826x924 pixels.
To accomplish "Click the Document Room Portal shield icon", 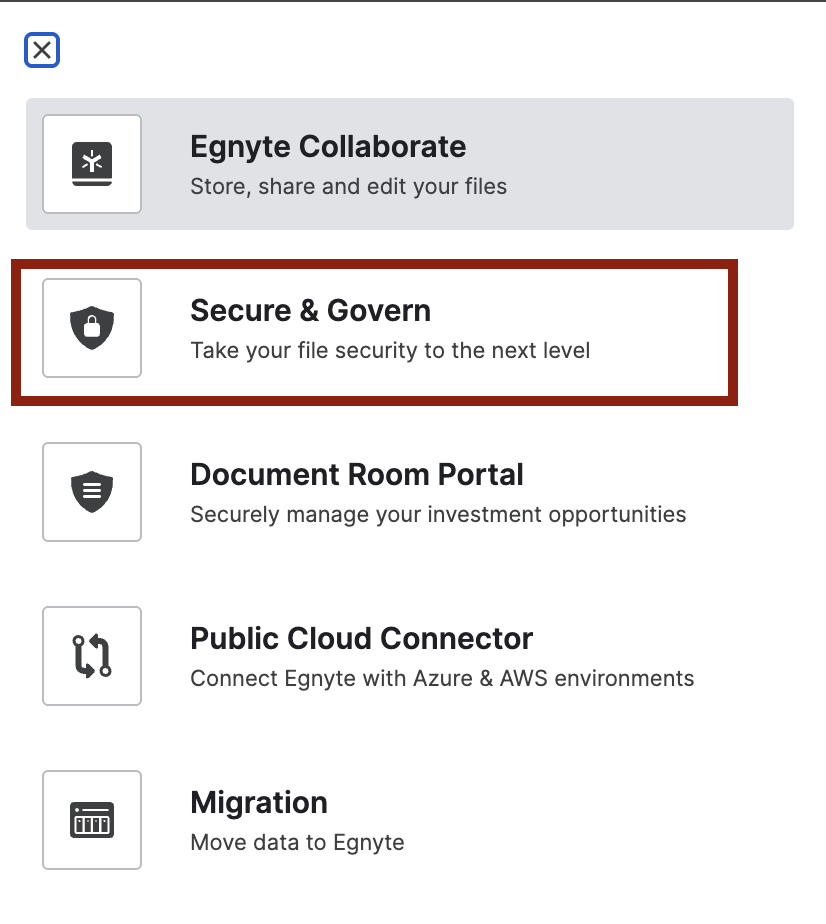I will 91,491.
